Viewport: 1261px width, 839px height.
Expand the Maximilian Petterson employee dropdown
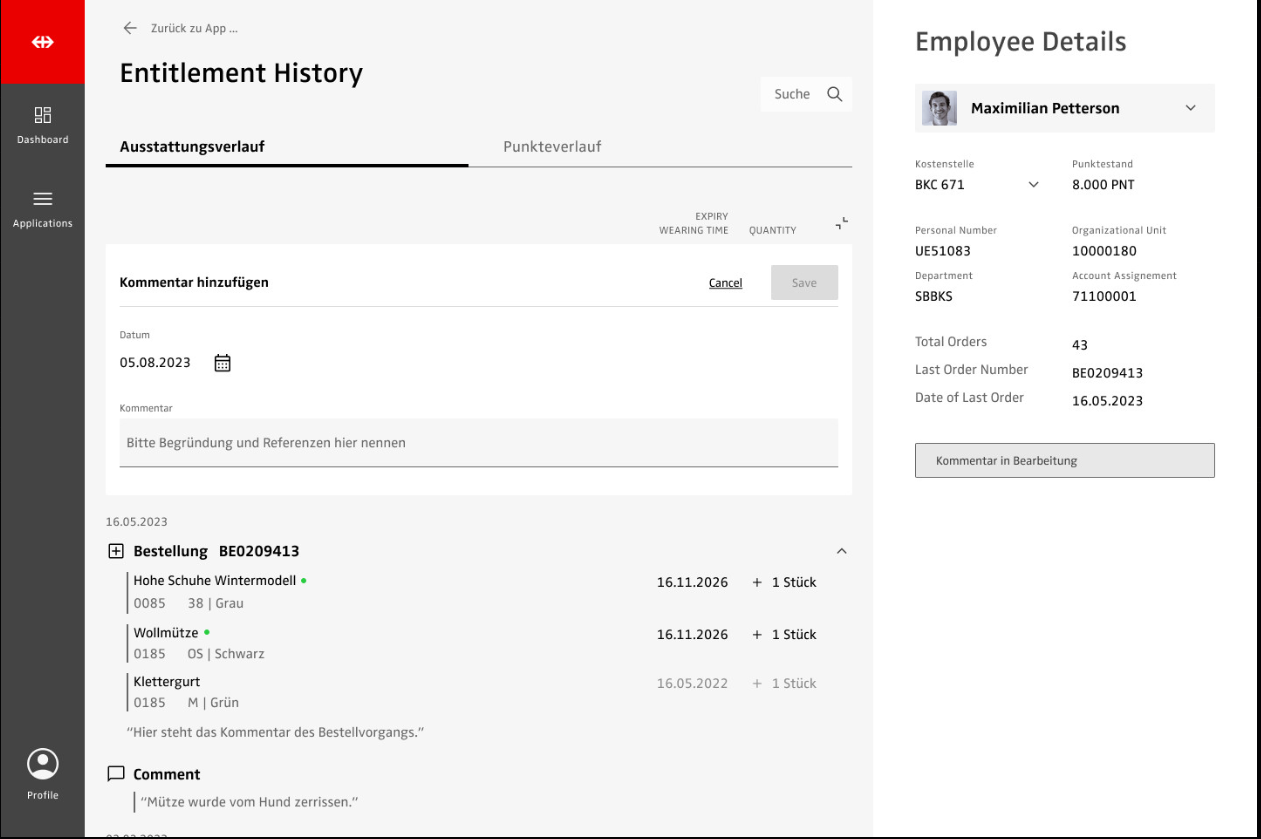pyautogui.click(x=1190, y=108)
